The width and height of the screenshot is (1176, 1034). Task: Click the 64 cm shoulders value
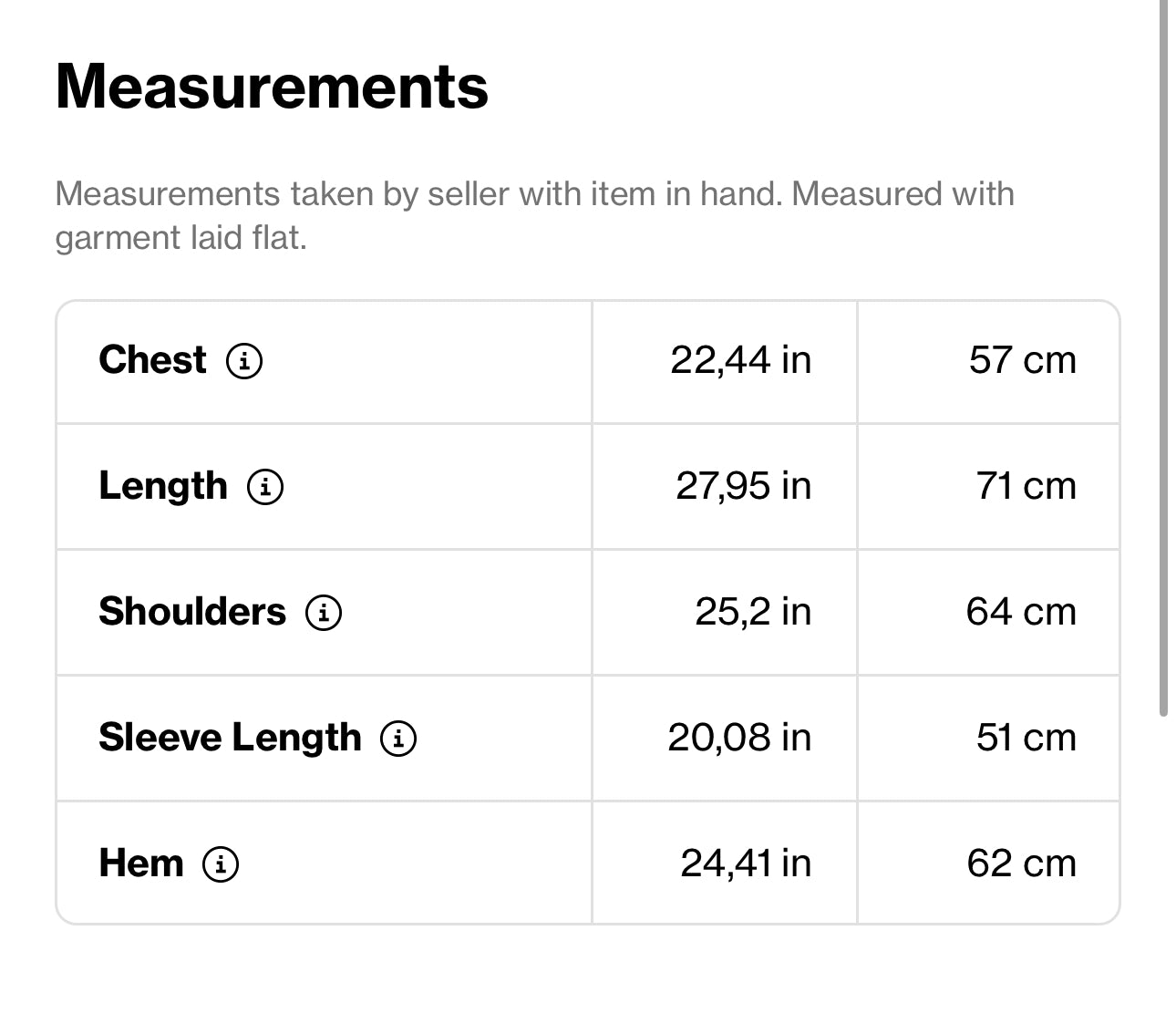point(1021,612)
